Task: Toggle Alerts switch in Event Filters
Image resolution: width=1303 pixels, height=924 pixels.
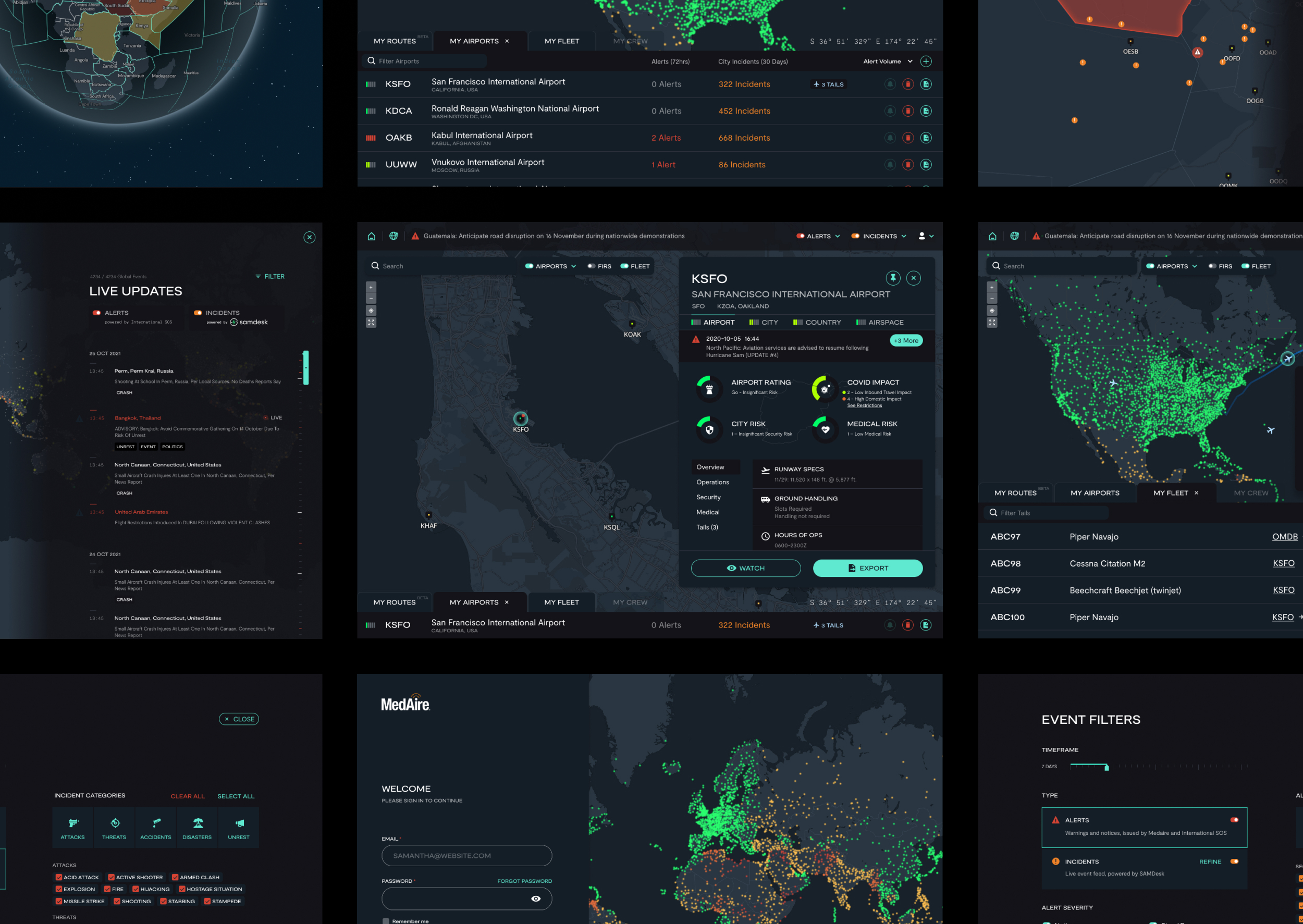Action: (1234, 820)
